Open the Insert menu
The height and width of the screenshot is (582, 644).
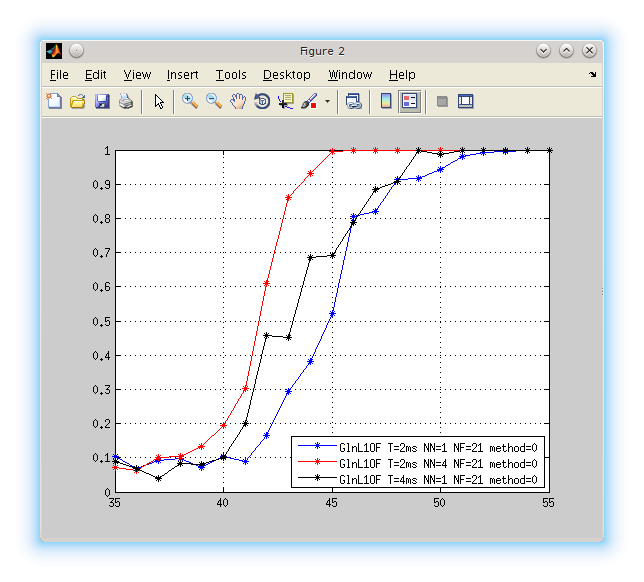tap(182, 75)
